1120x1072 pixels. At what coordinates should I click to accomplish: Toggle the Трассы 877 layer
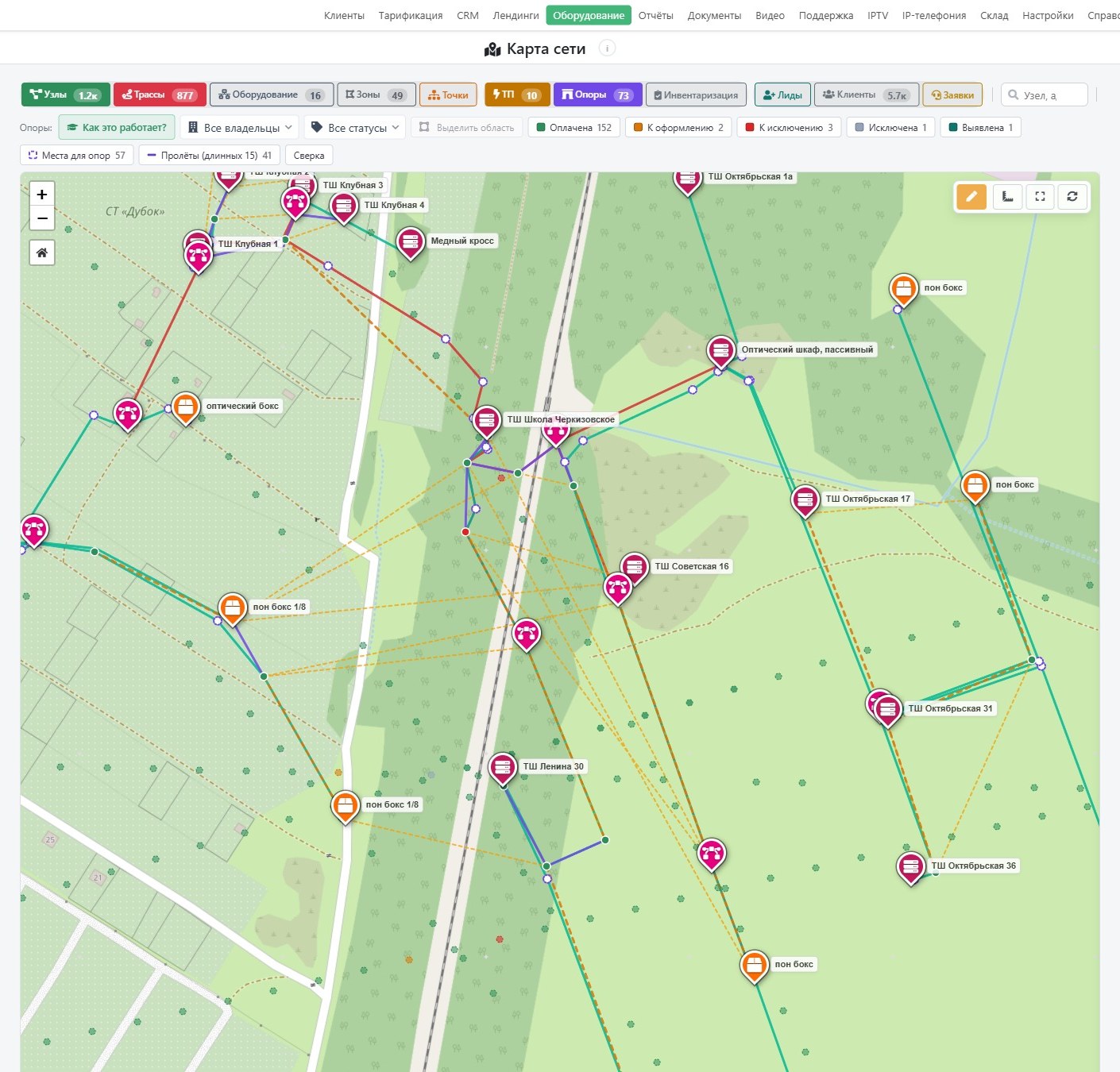point(160,94)
